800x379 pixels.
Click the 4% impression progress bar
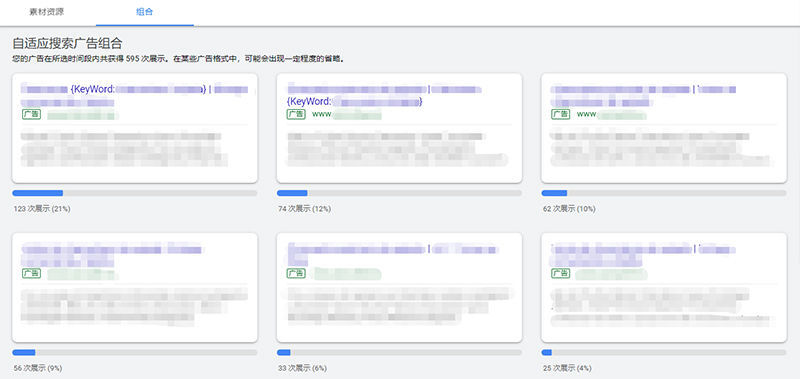point(664,352)
